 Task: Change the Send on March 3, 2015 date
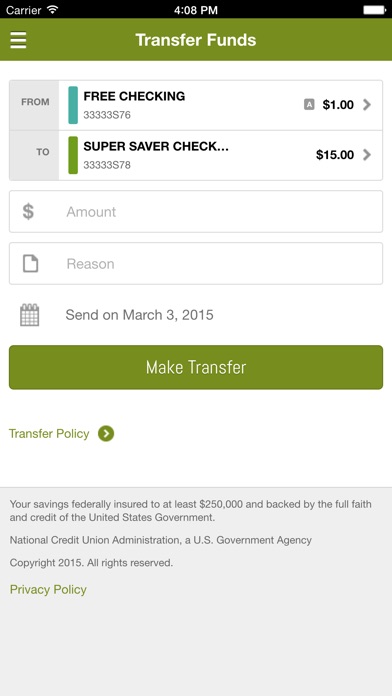pos(139,315)
